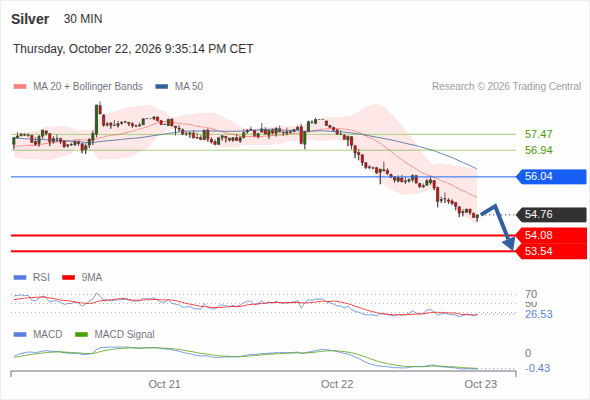Click the RSI legend label

[x=41, y=278]
